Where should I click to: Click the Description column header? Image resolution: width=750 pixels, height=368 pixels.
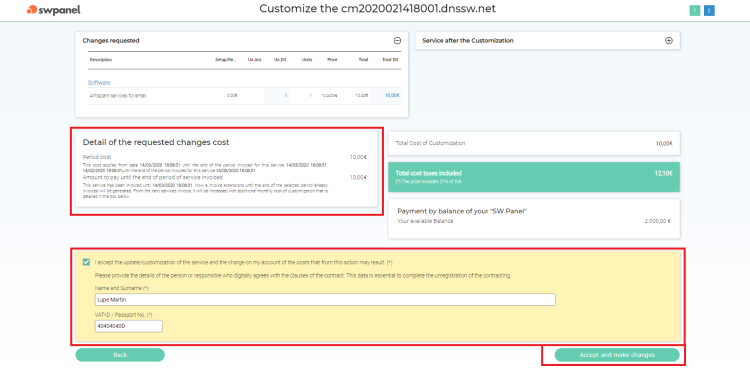101,60
